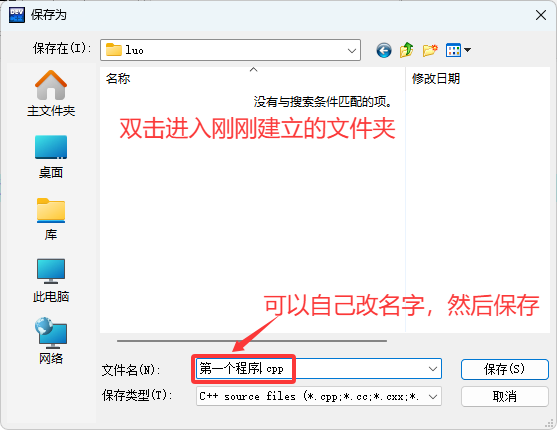
Task: Go up one folder level icon
Action: [x=407, y=50]
